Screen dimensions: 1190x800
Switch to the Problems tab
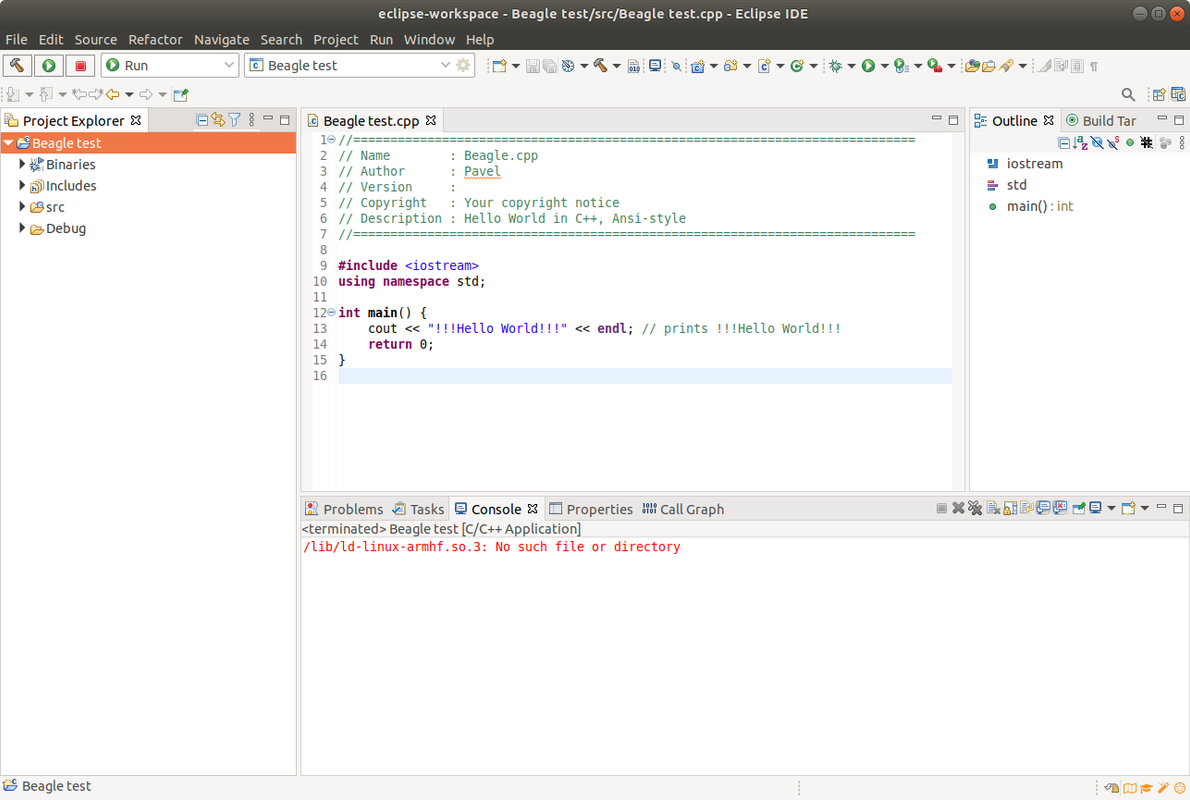[344, 509]
